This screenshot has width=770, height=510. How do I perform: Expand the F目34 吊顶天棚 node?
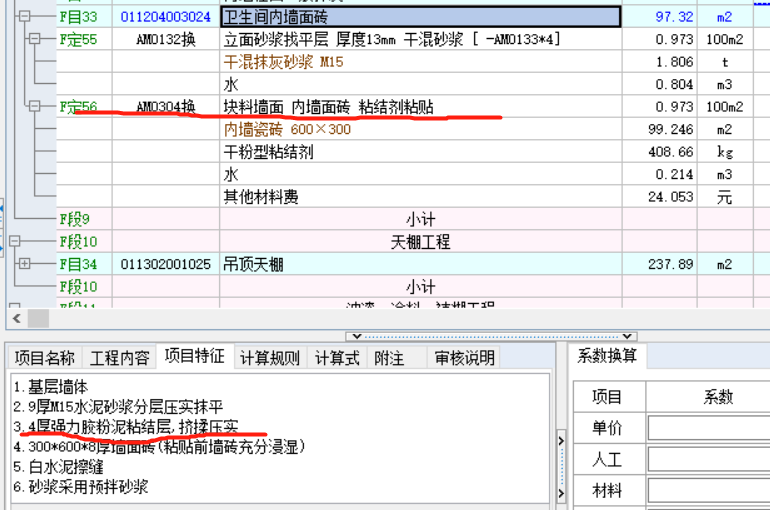click(x=24, y=264)
